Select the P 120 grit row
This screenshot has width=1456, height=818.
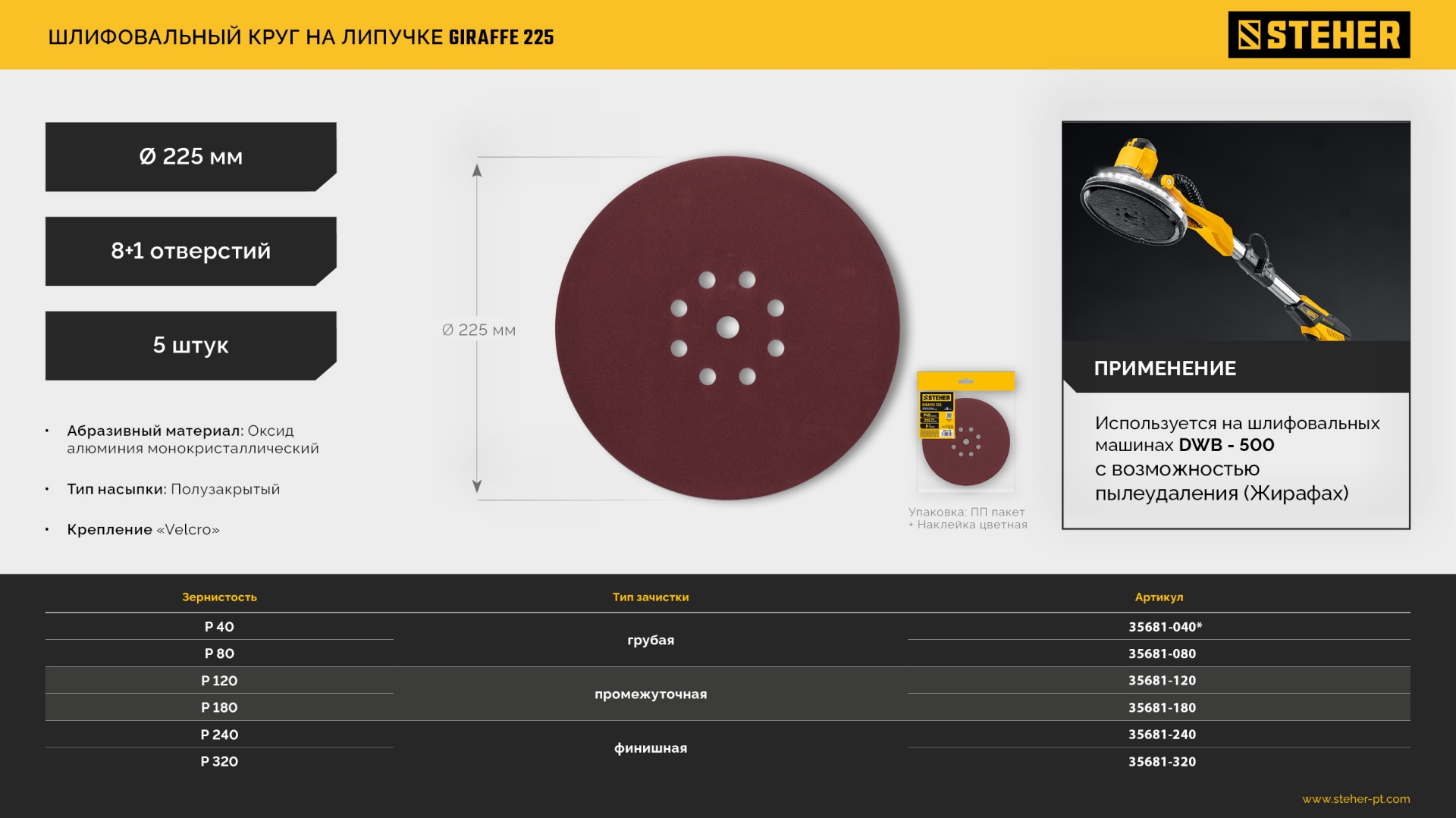tap(219, 681)
